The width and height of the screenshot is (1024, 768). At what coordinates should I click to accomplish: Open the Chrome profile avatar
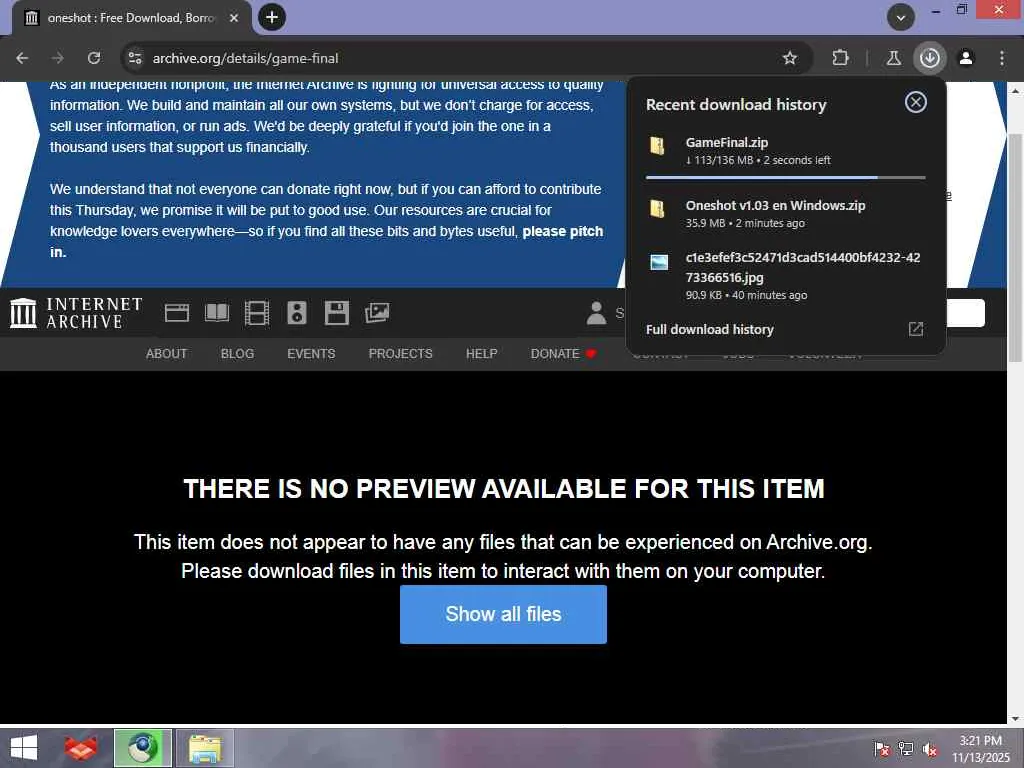click(966, 58)
